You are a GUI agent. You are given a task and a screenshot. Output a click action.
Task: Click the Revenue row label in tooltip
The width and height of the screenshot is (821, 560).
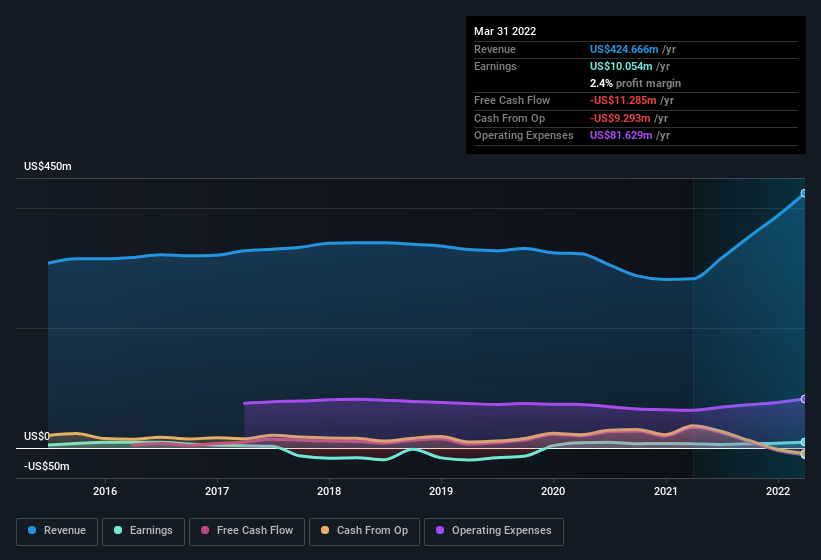495,49
